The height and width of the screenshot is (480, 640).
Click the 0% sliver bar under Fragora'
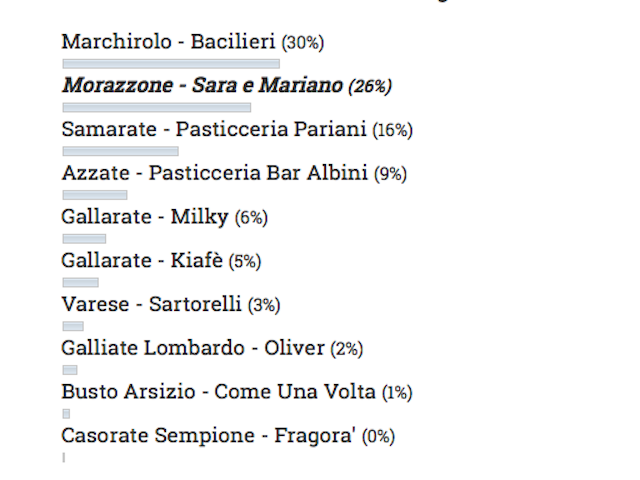click(x=64, y=458)
